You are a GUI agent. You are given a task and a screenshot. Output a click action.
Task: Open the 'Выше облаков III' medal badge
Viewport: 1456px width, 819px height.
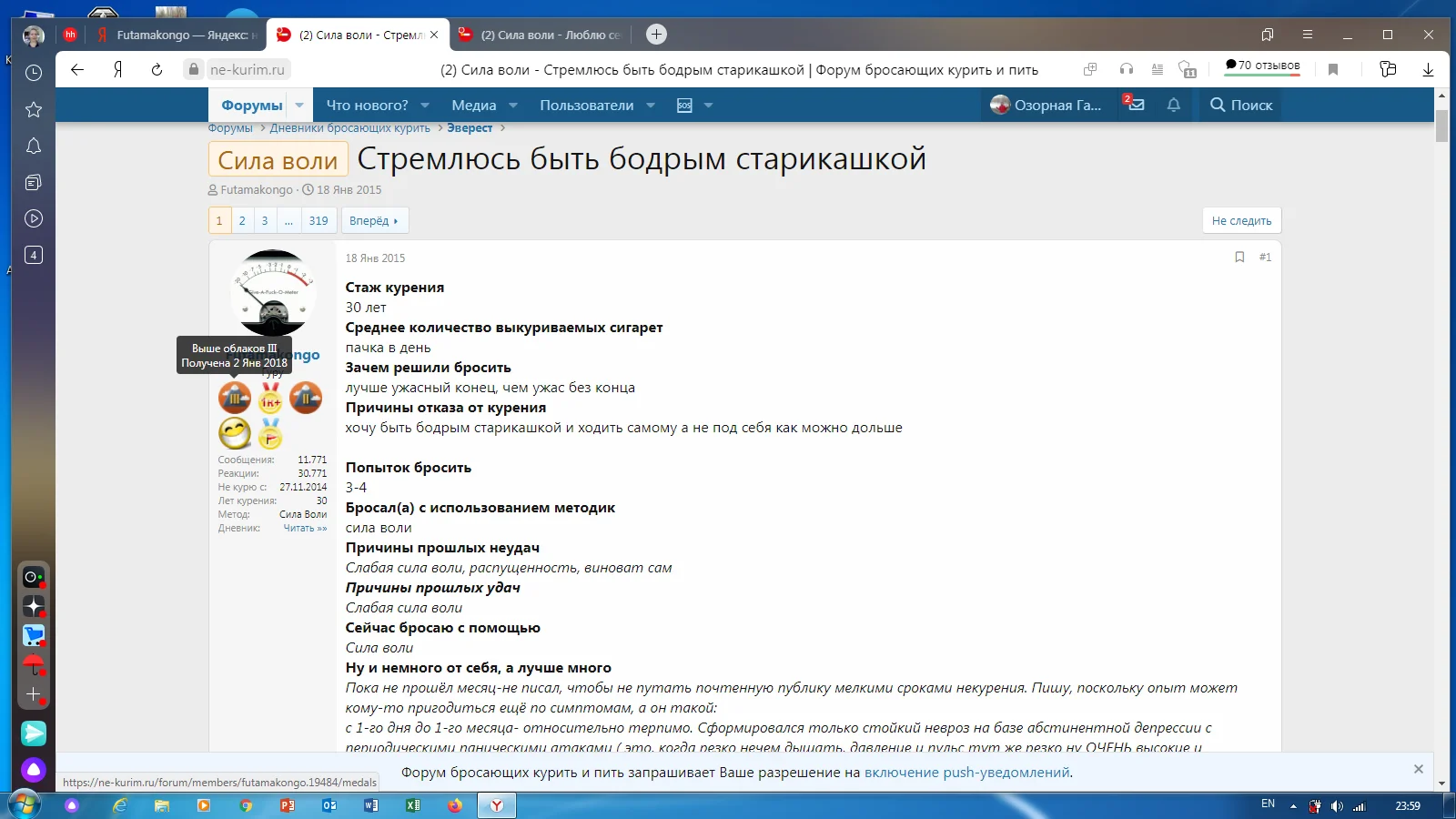pos(235,398)
